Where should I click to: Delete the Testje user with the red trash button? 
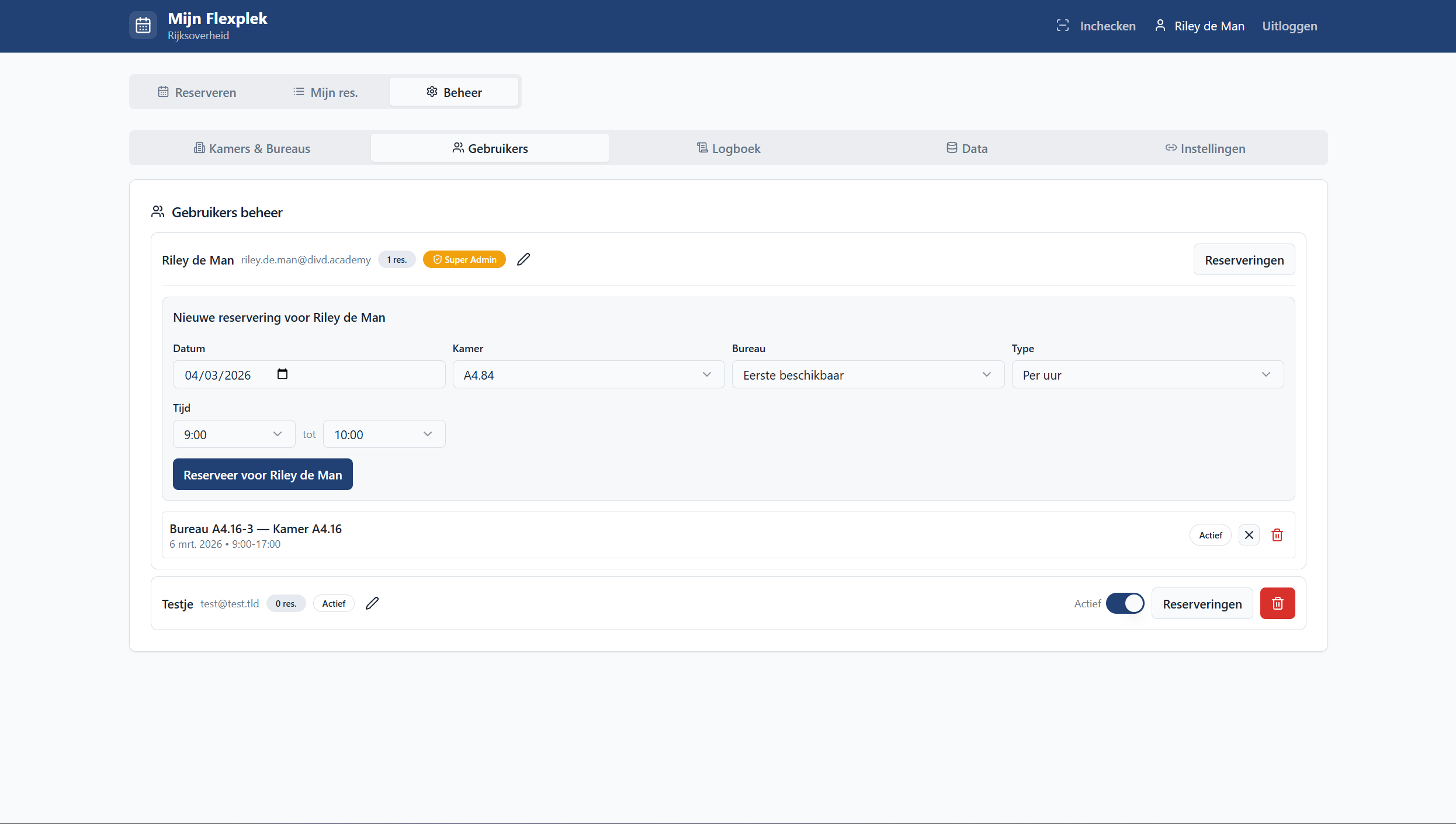1277,603
